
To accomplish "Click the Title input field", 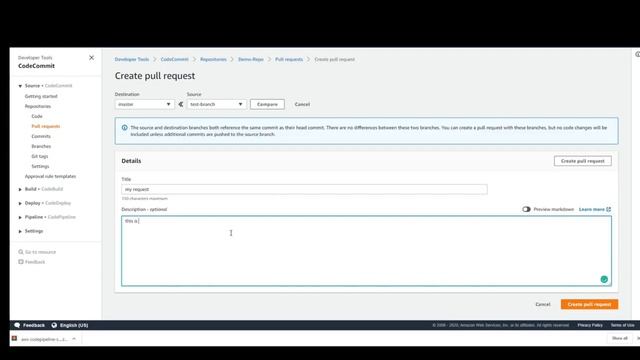I will (304, 189).
